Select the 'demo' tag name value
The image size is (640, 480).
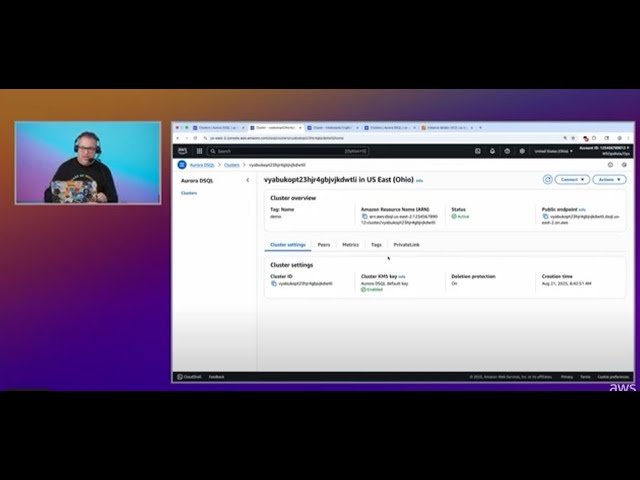pos(276,216)
